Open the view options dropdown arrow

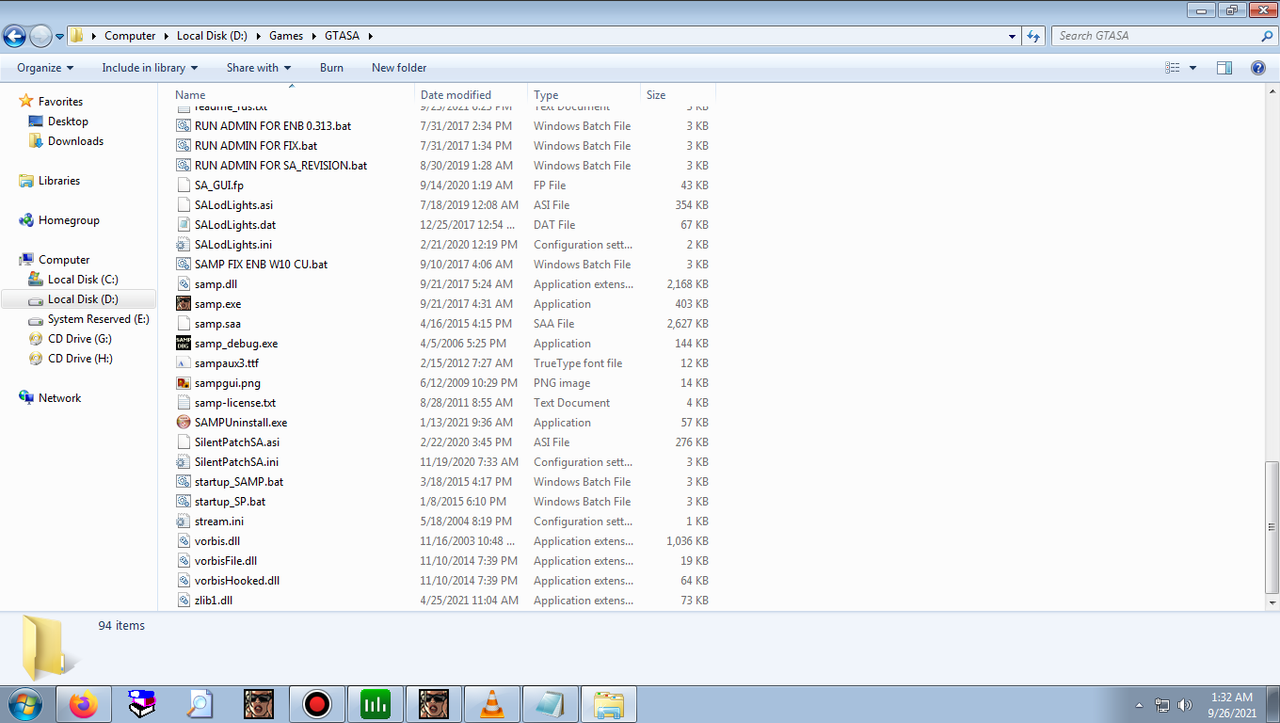[1193, 68]
